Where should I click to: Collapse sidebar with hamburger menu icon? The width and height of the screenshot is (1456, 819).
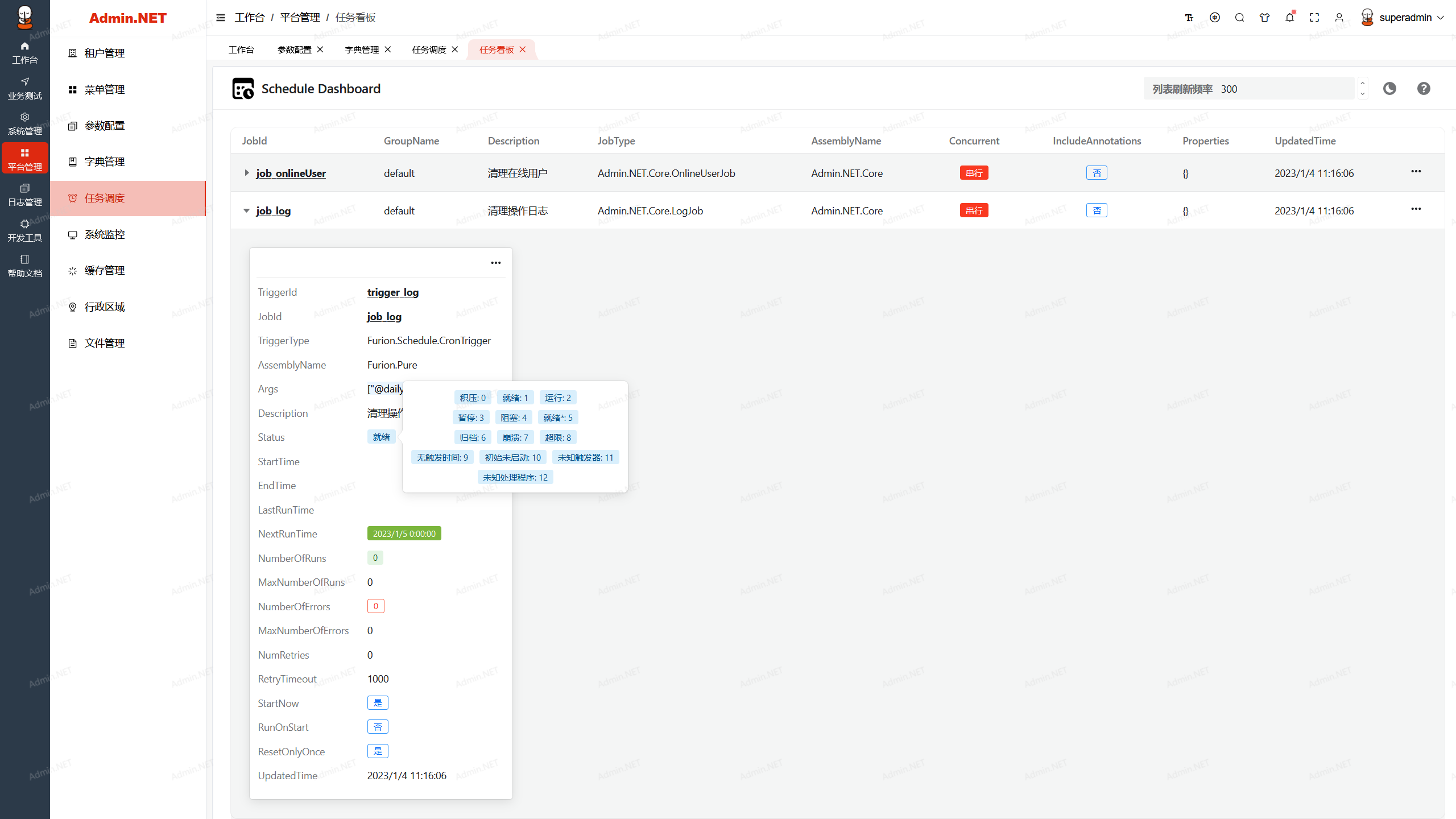pyautogui.click(x=221, y=18)
